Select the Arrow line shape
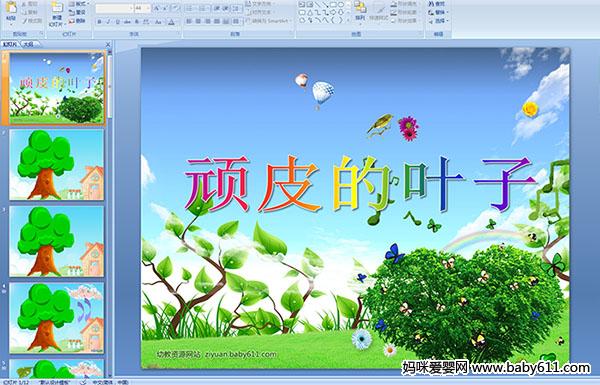The image size is (600, 385). [325, 4]
